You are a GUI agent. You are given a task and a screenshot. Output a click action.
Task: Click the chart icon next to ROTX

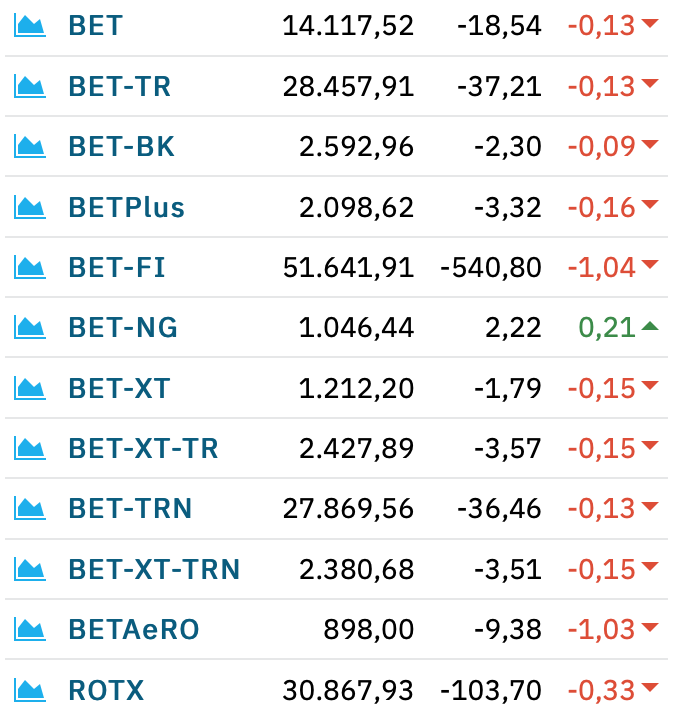pos(30,690)
